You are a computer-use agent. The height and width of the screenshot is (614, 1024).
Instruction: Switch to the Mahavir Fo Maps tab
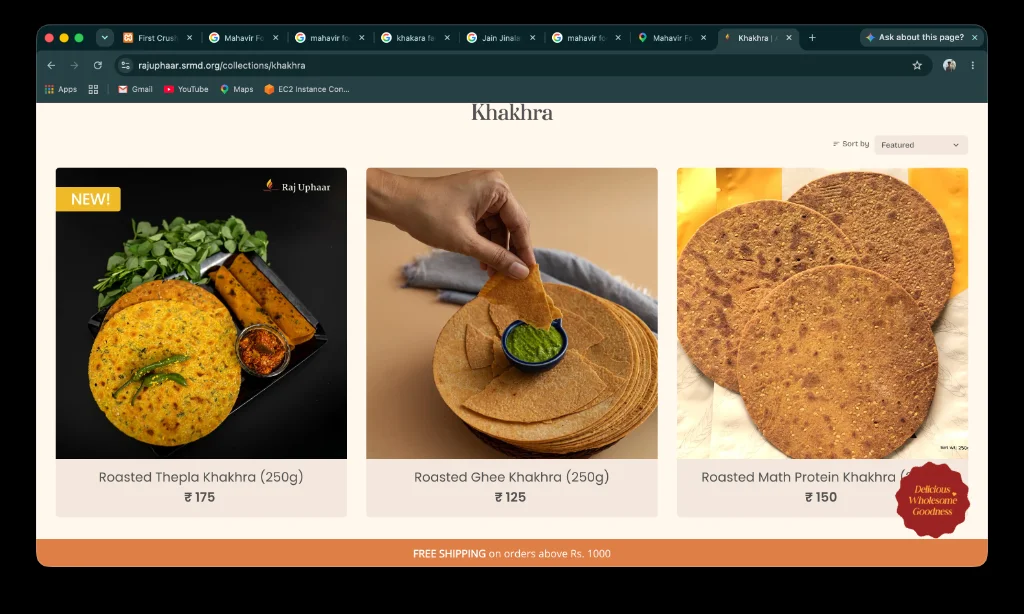coord(673,38)
